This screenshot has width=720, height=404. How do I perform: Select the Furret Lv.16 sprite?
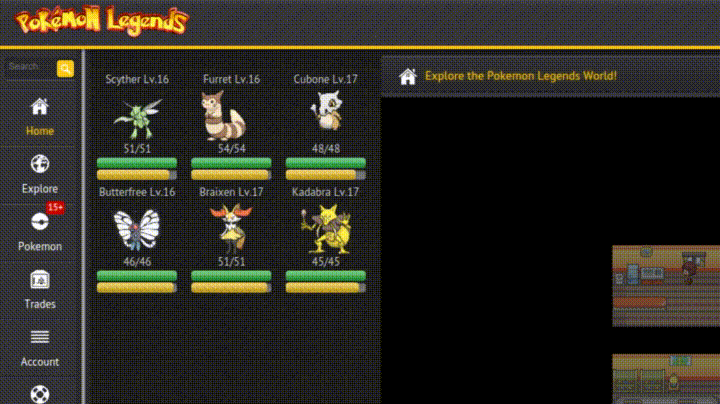pos(224,116)
